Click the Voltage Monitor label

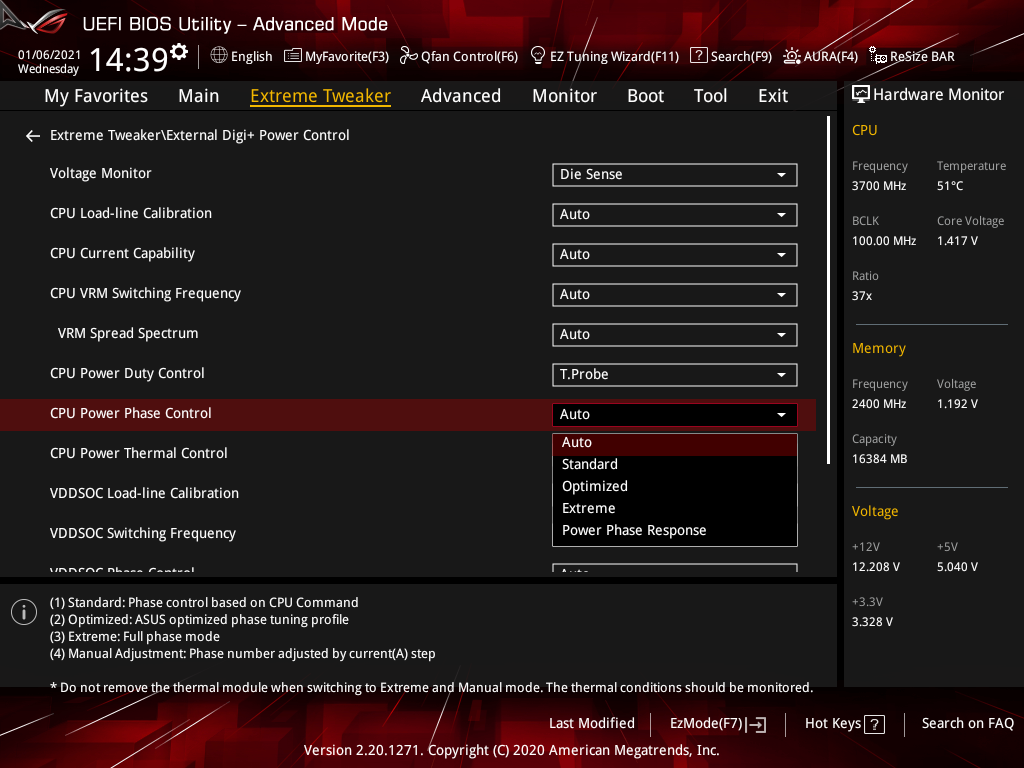[101, 174]
